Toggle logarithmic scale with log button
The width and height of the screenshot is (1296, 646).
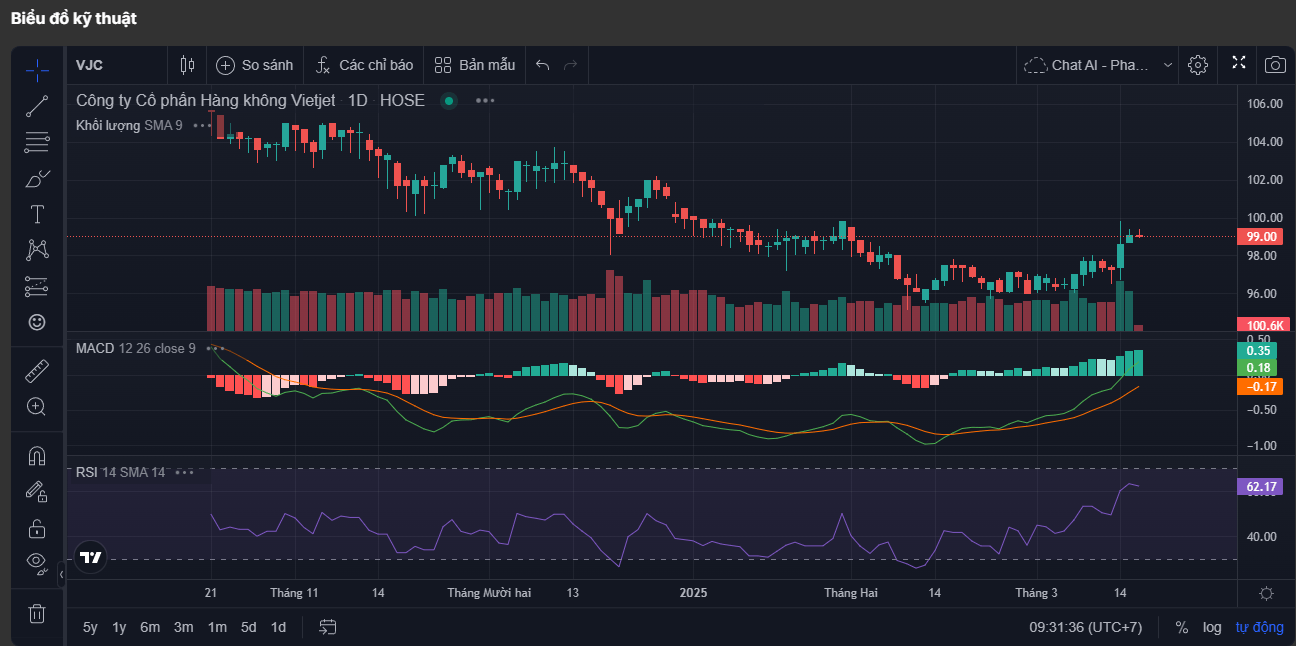coord(1212,627)
